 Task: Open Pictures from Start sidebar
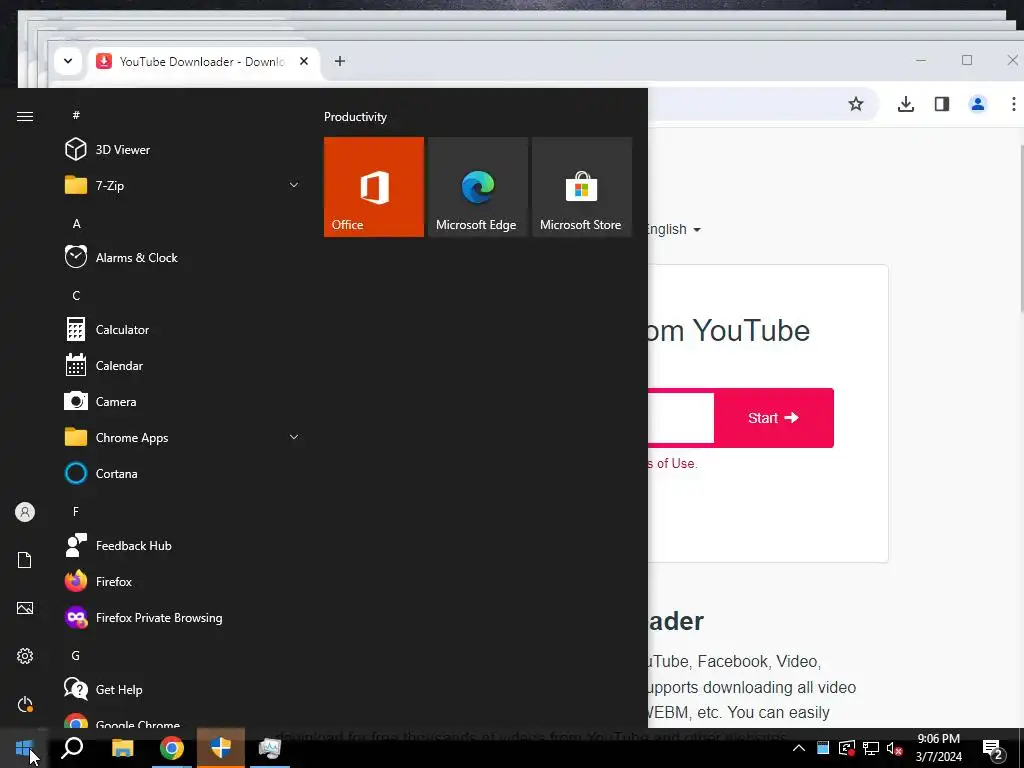(x=25, y=608)
